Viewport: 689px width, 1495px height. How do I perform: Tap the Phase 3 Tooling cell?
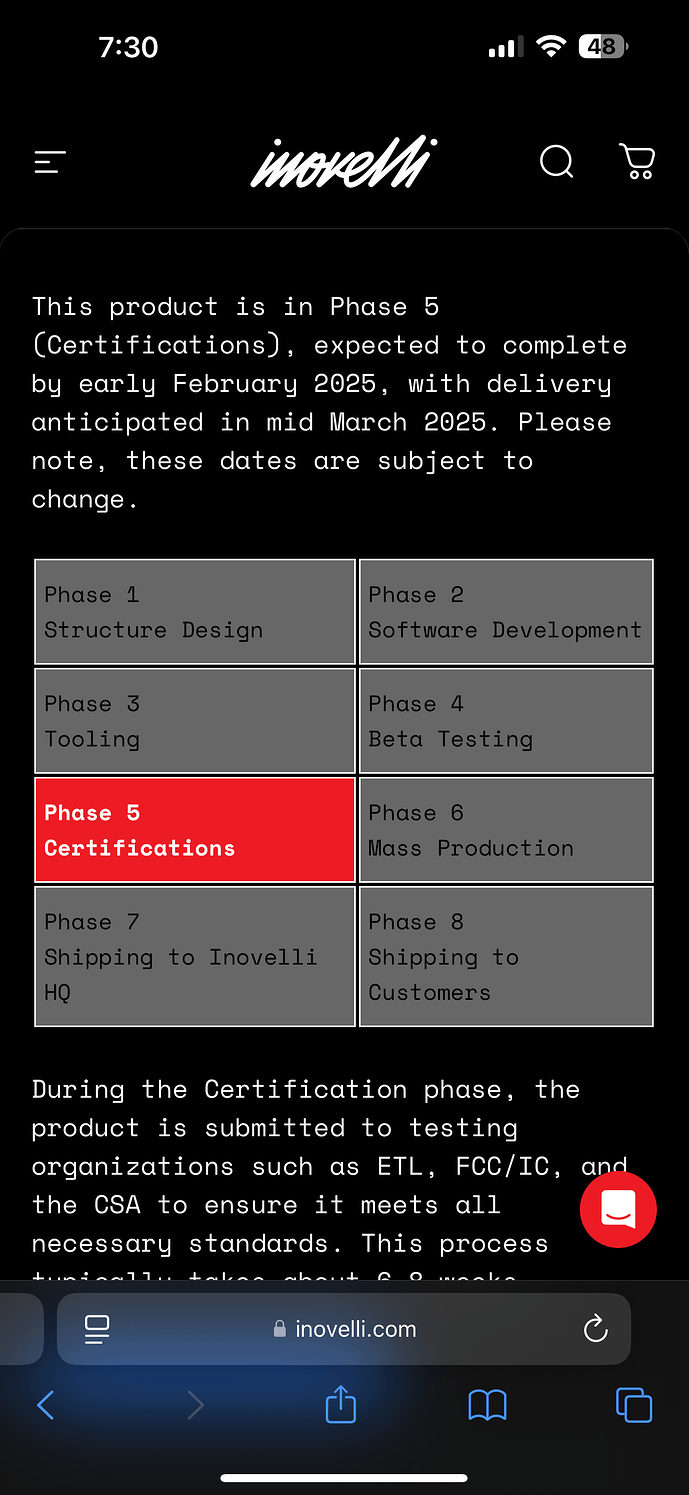(195, 721)
